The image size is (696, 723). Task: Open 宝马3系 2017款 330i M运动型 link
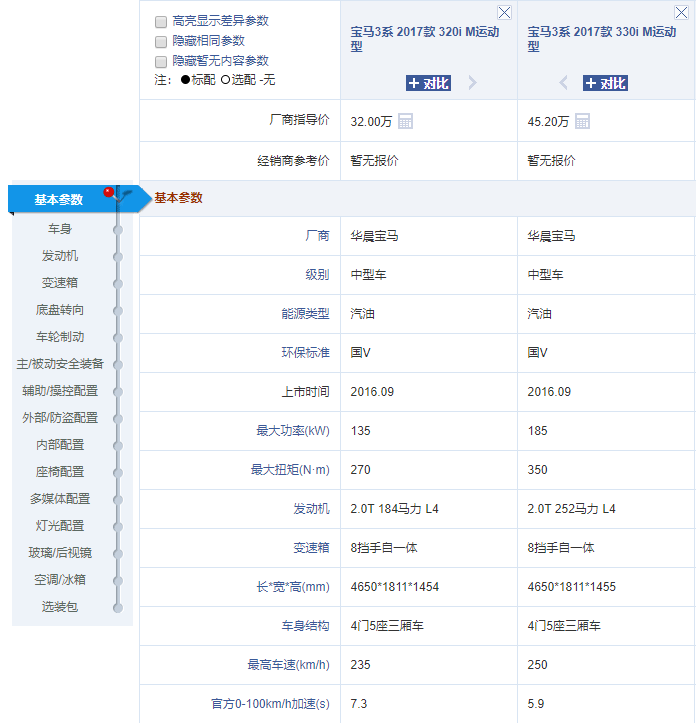601,39
